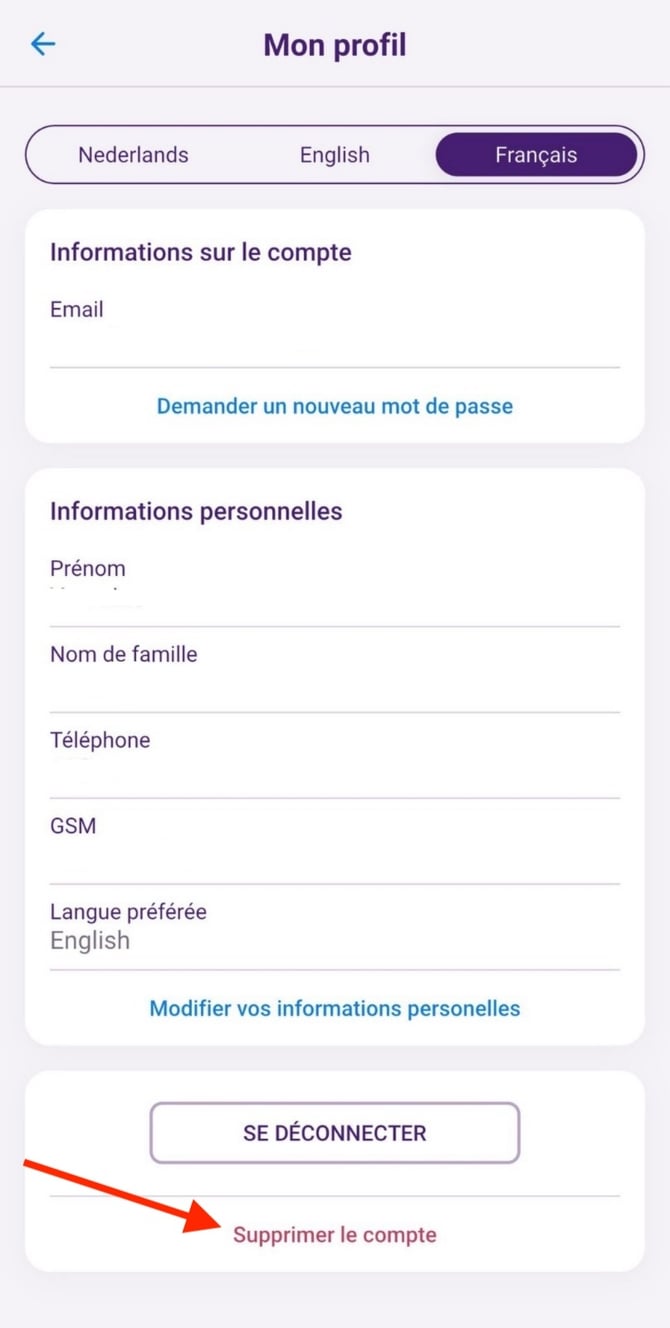670x1328 pixels.
Task: Click the red arrow pointing to delete account
Action: coord(120,1195)
